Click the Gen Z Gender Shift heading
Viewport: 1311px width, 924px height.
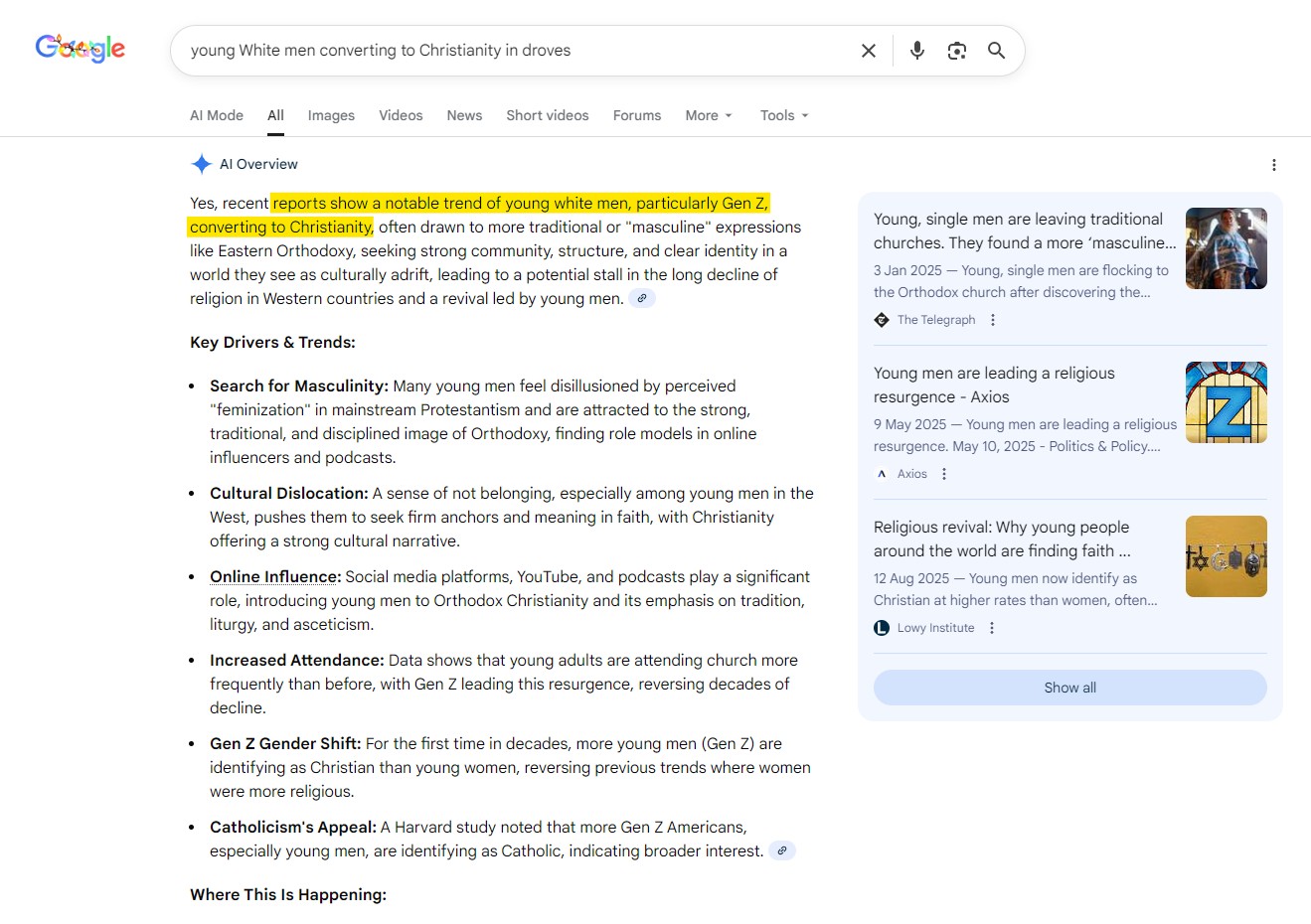point(285,743)
